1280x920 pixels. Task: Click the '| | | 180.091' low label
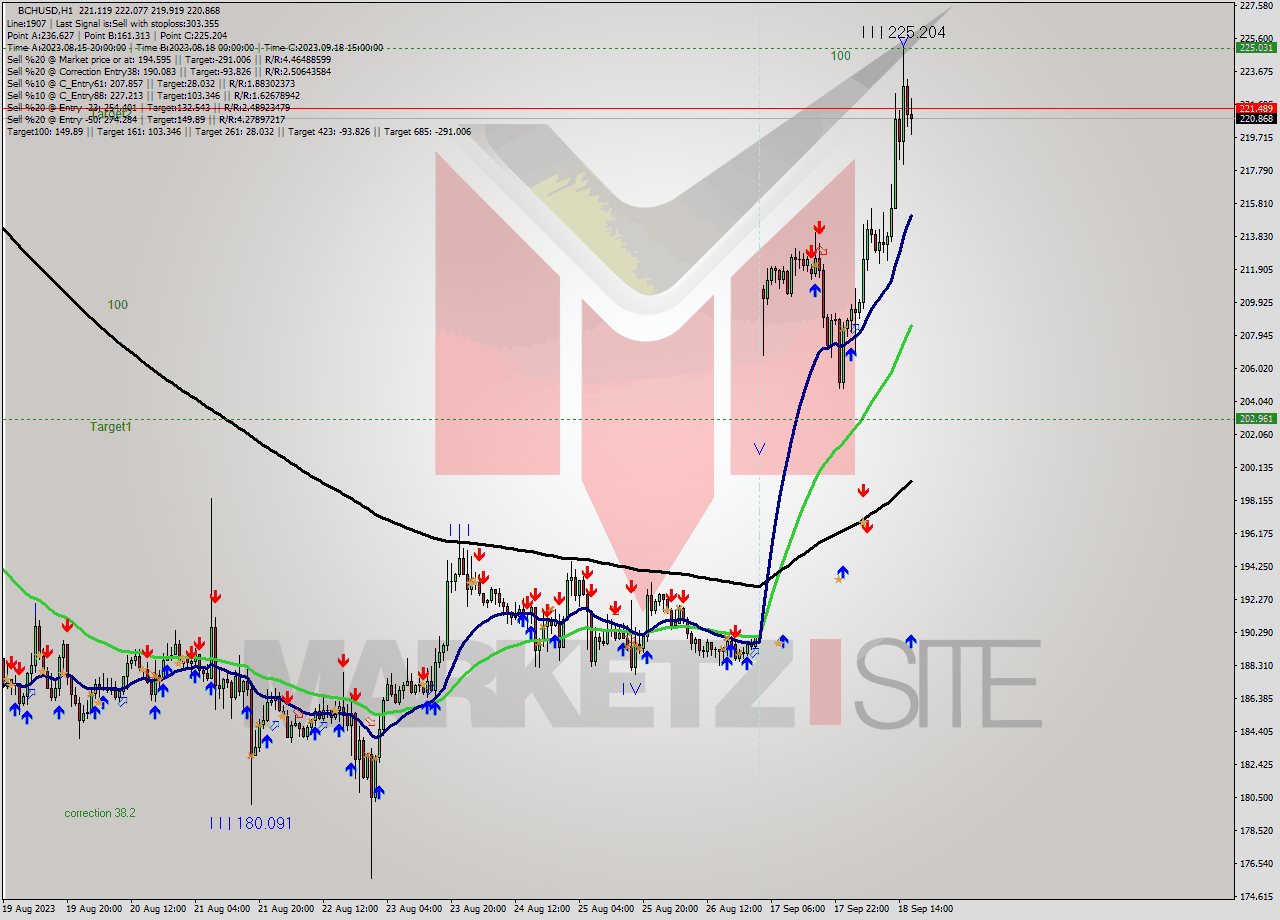[251, 823]
